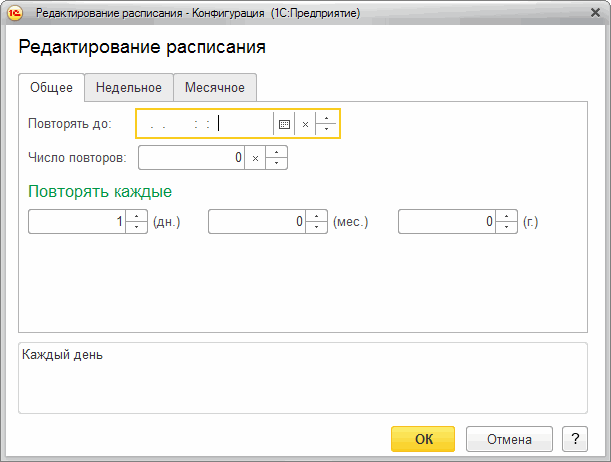Decrease days (дн.) interval value
Image resolution: width=611 pixels, height=462 pixels.
click(x=136, y=227)
